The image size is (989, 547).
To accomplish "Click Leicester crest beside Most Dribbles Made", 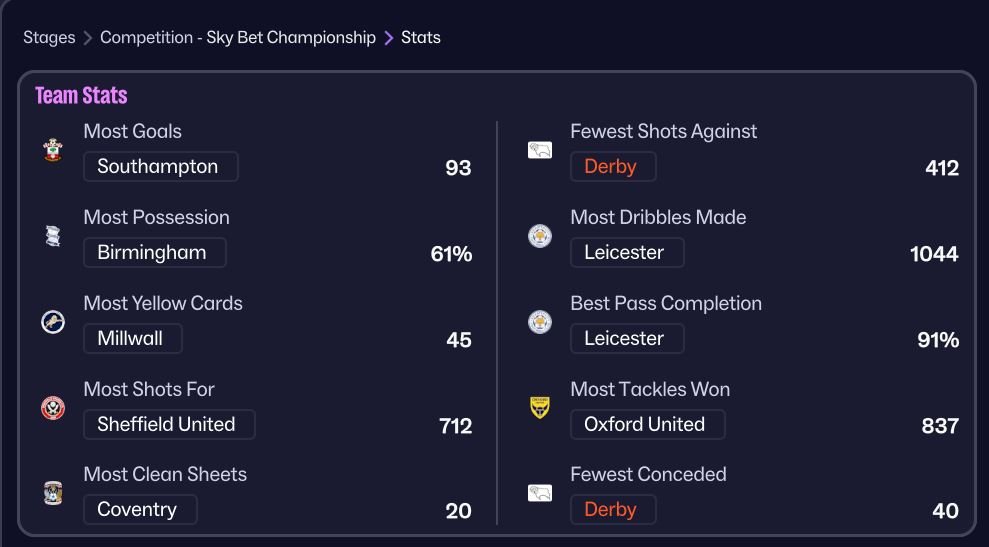I will pyautogui.click(x=540, y=236).
